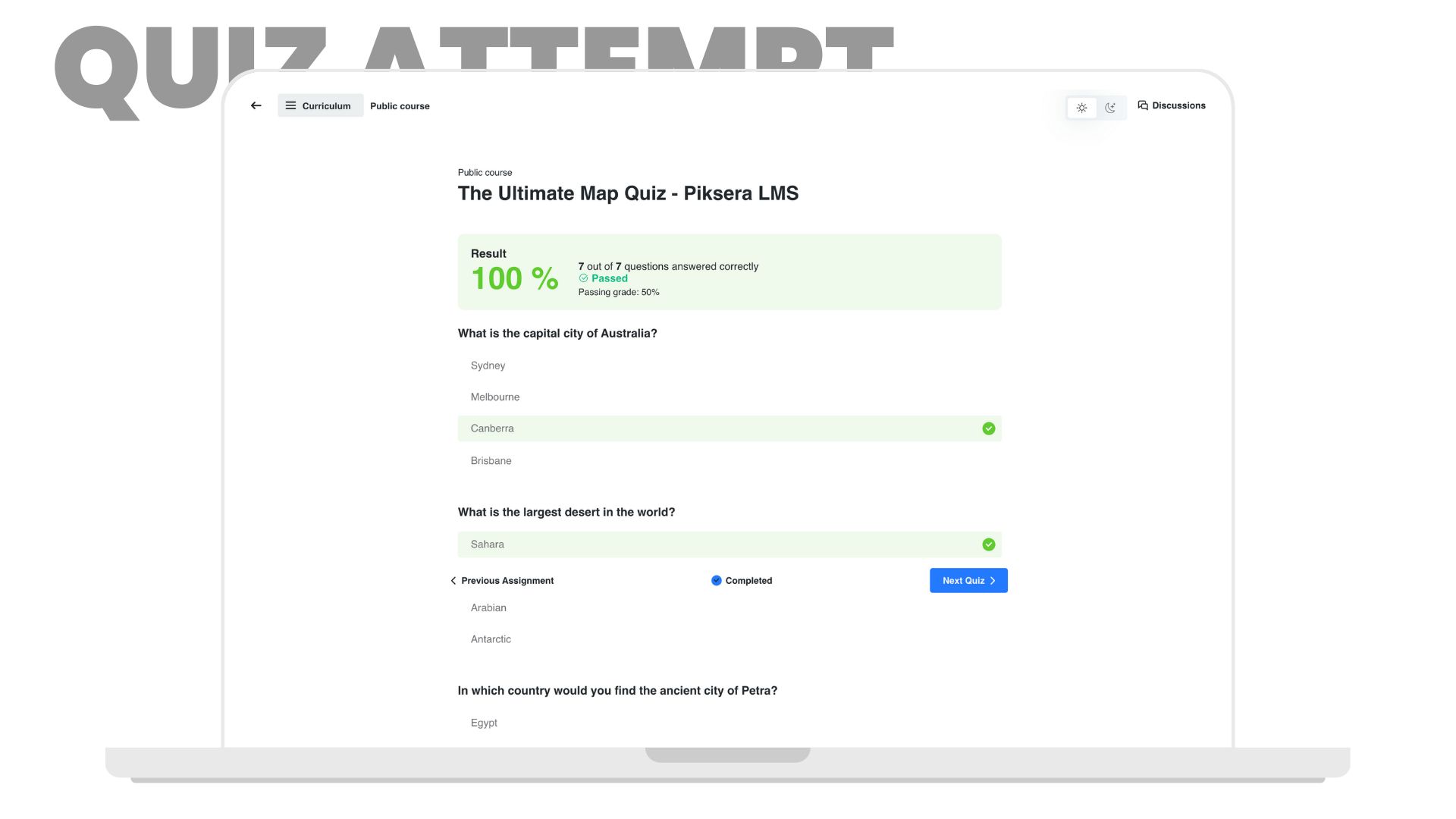Click the blue Completed check icon
Image resolution: width=1456 pixels, height=819 pixels.
716,580
